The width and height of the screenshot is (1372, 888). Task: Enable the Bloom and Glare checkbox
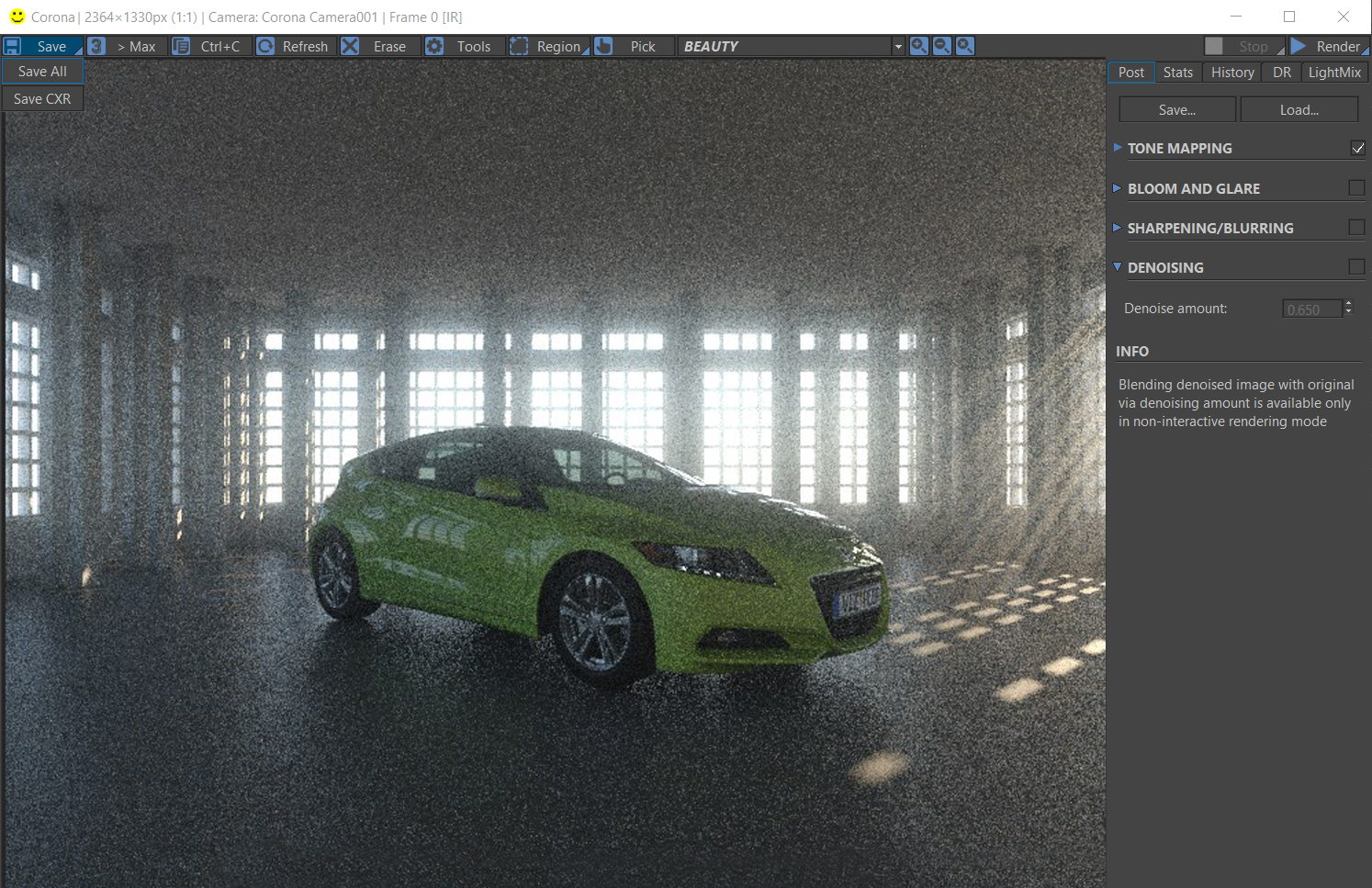tap(1356, 188)
